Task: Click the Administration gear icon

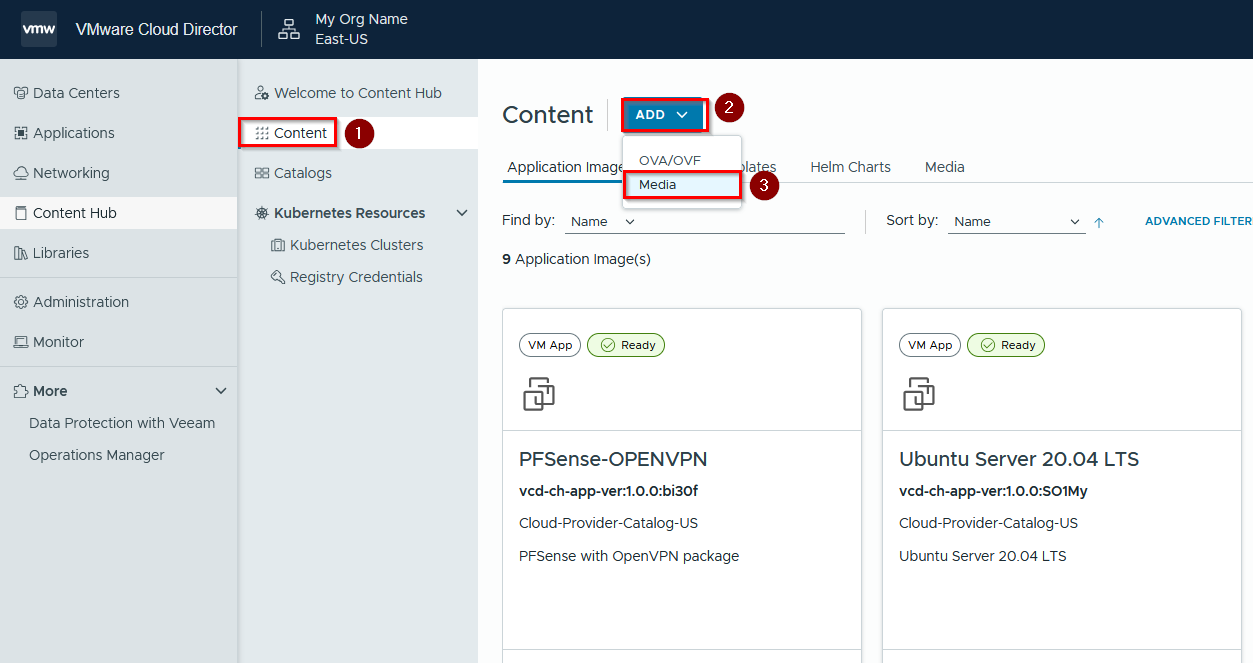Action: point(20,302)
